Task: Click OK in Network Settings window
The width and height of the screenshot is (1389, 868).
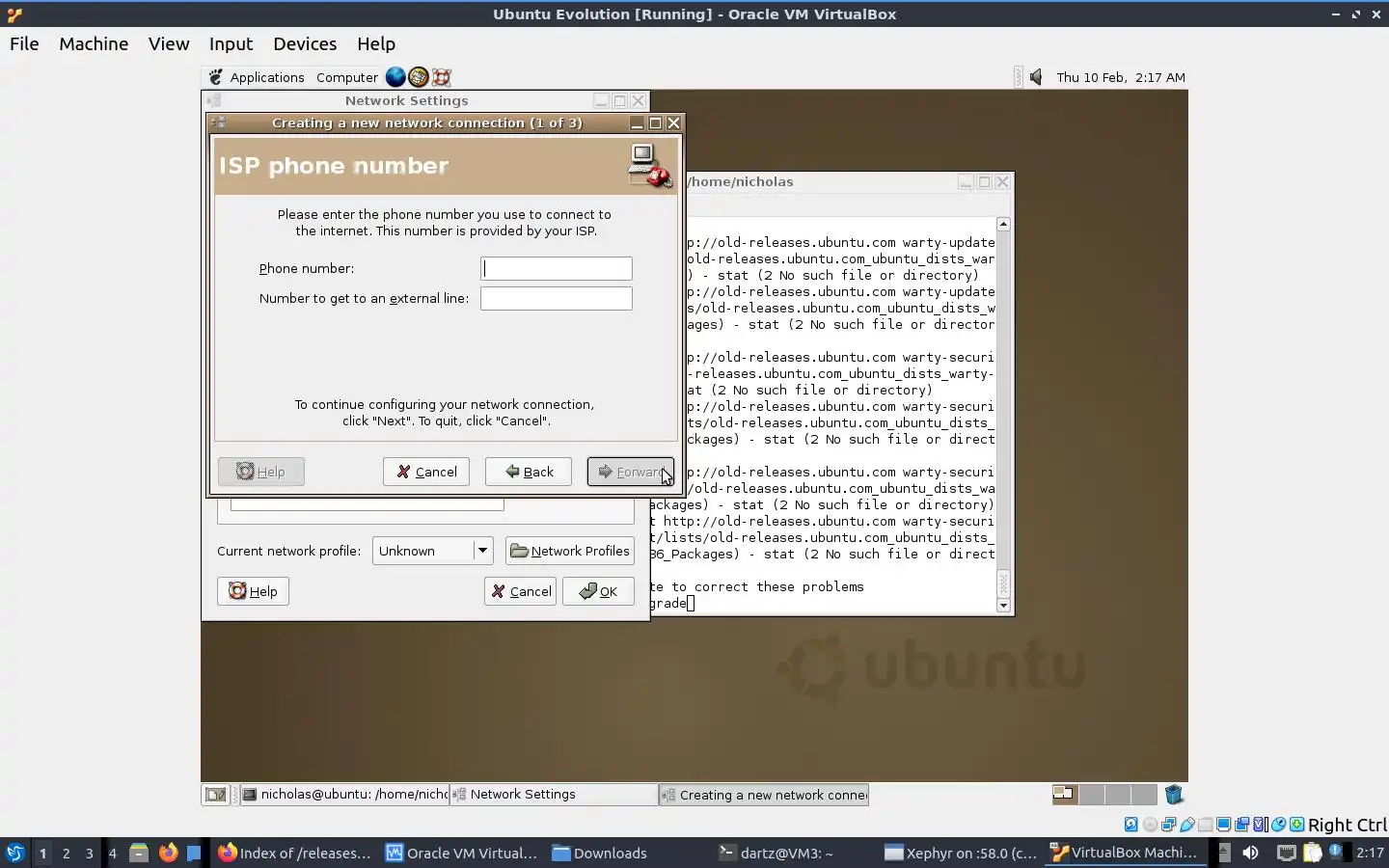Action: [x=598, y=591]
